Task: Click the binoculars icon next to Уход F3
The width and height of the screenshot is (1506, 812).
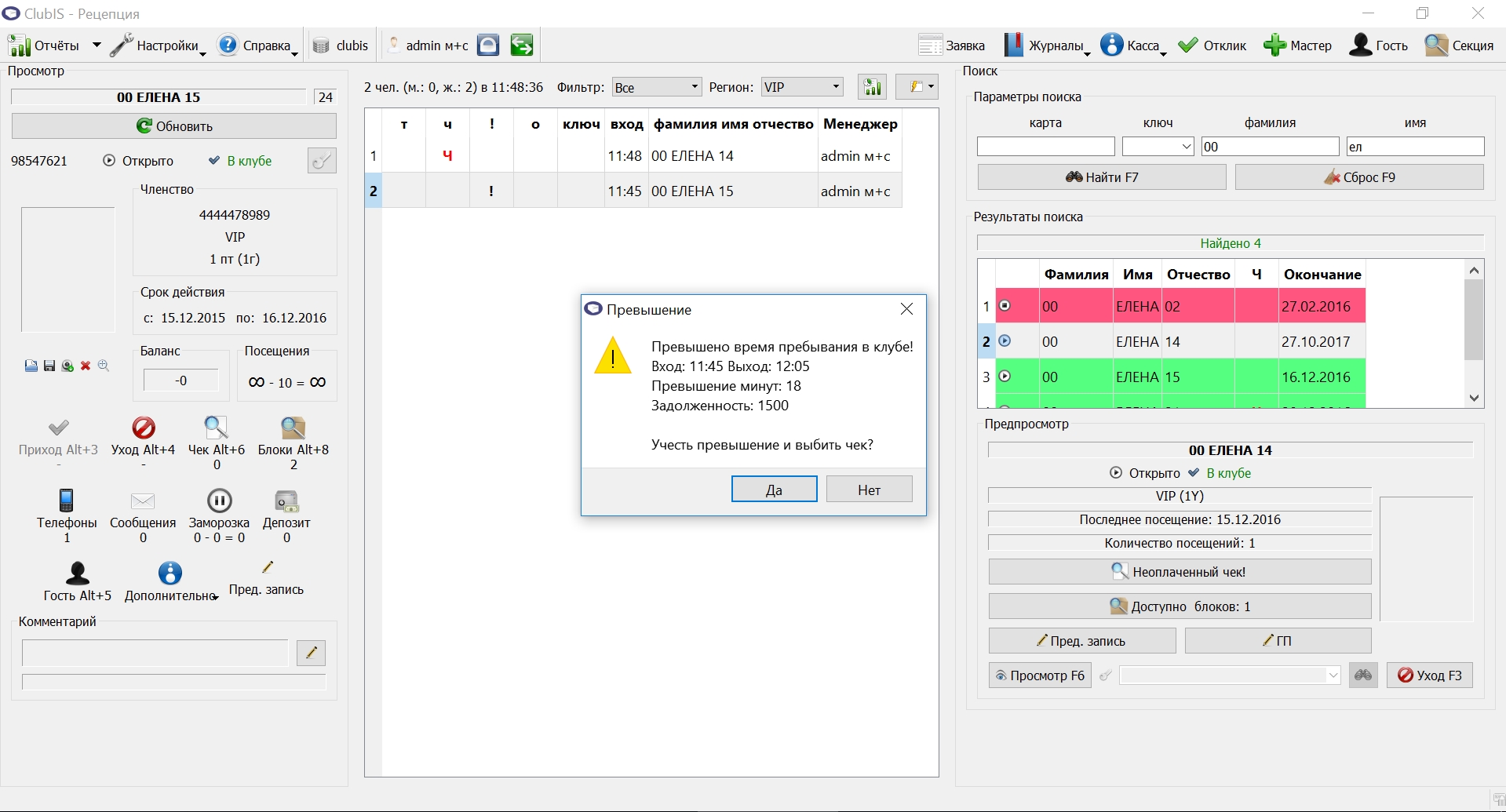Action: pyautogui.click(x=1364, y=675)
